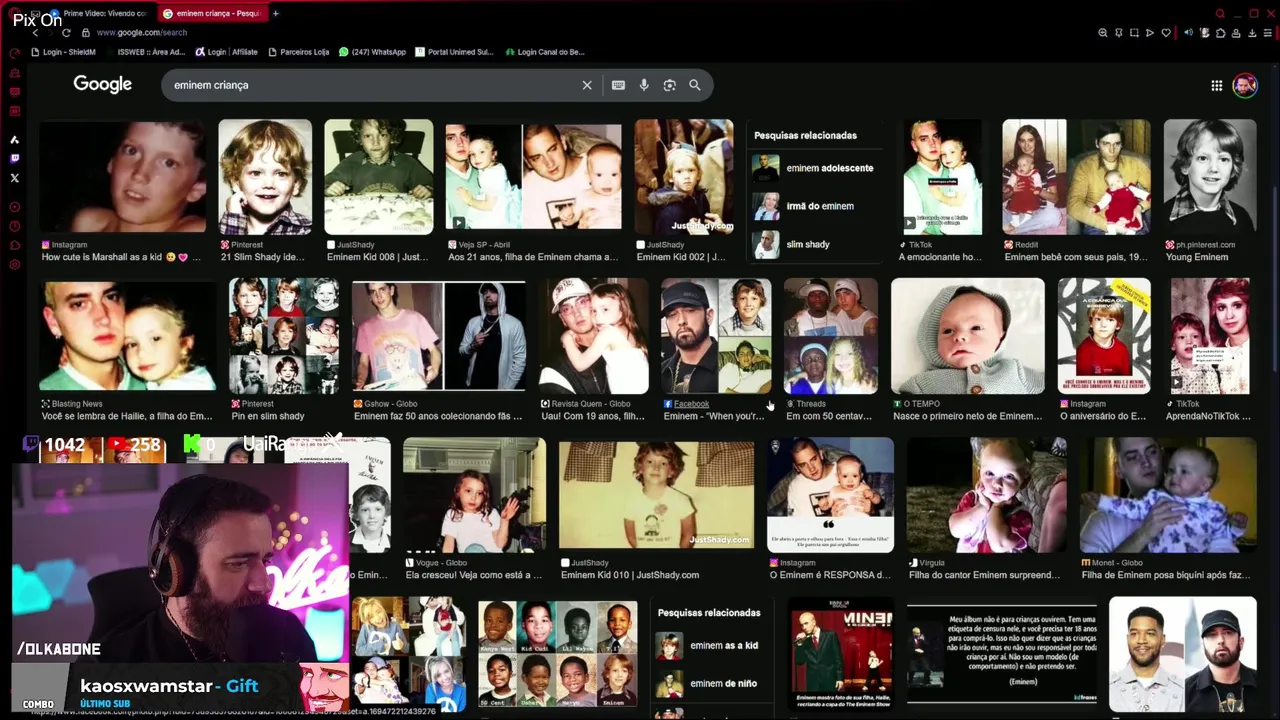Submit search with the magnifier icon
Image resolution: width=1280 pixels, height=720 pixels.
(695, 85)
